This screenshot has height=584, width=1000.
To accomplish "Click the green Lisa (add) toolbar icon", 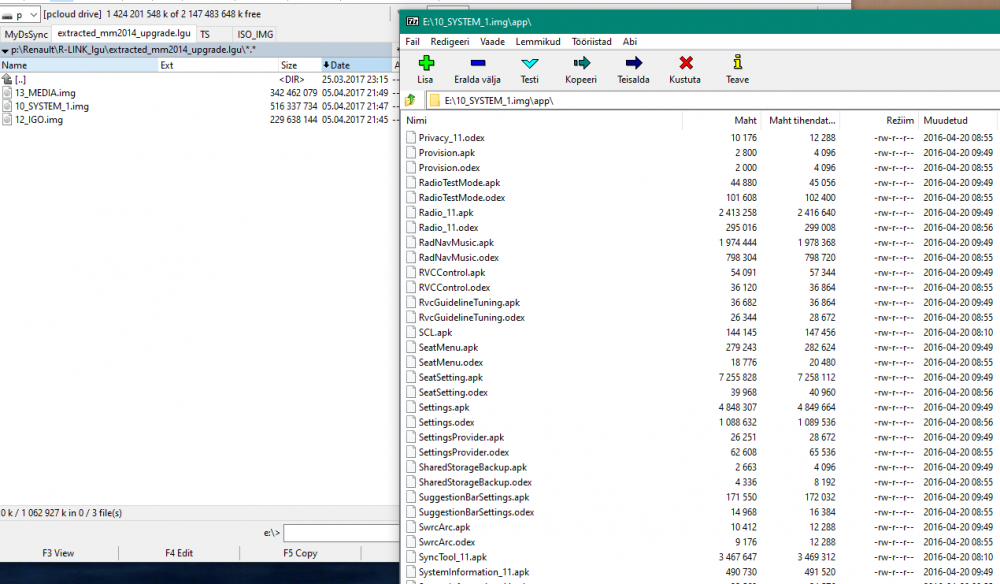I will click(x=425, y=63).
